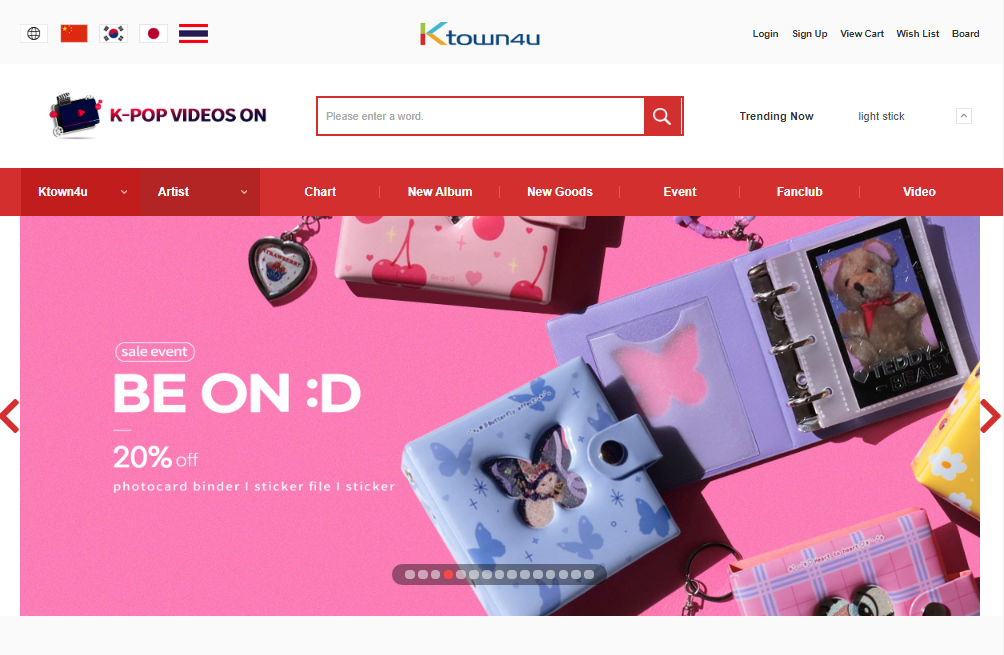Select the first carousel indicator dot
Screen dimensions: 1004x655
tap(410, 574)
